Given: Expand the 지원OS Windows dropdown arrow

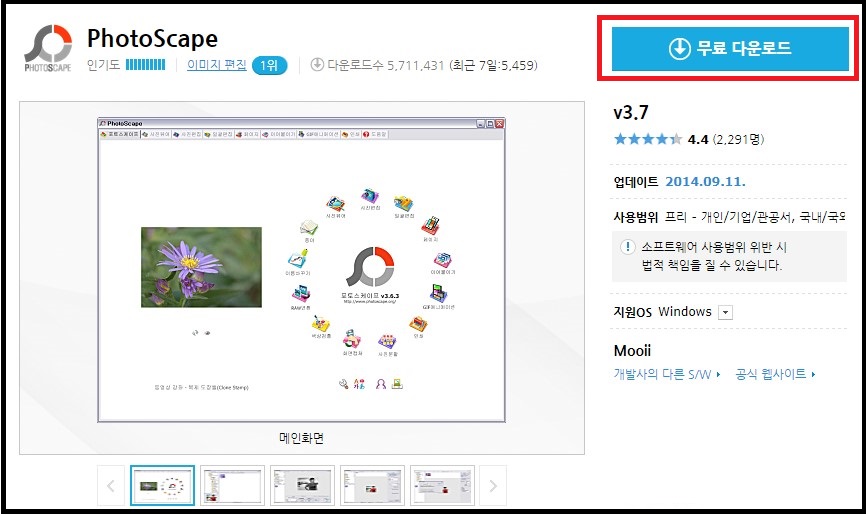Looking at the screenshot, I should [726, 313].
